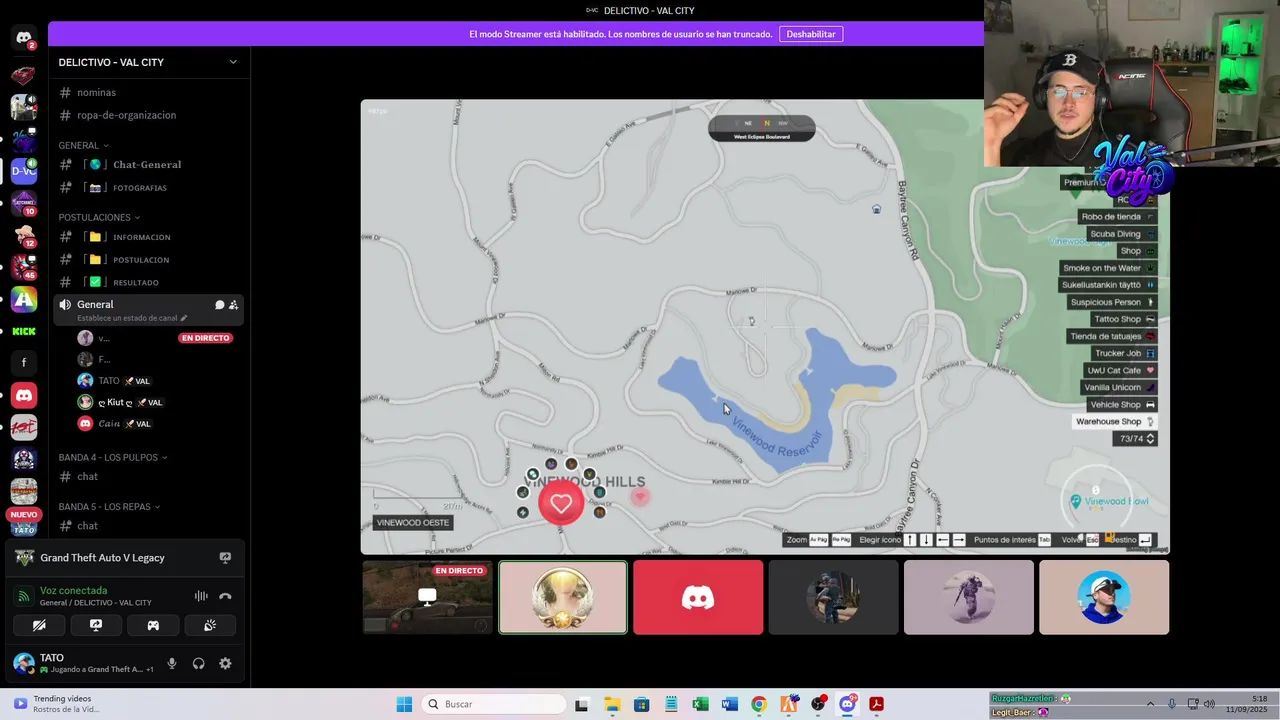Deafen audio with headphones icon

[198, 663]
